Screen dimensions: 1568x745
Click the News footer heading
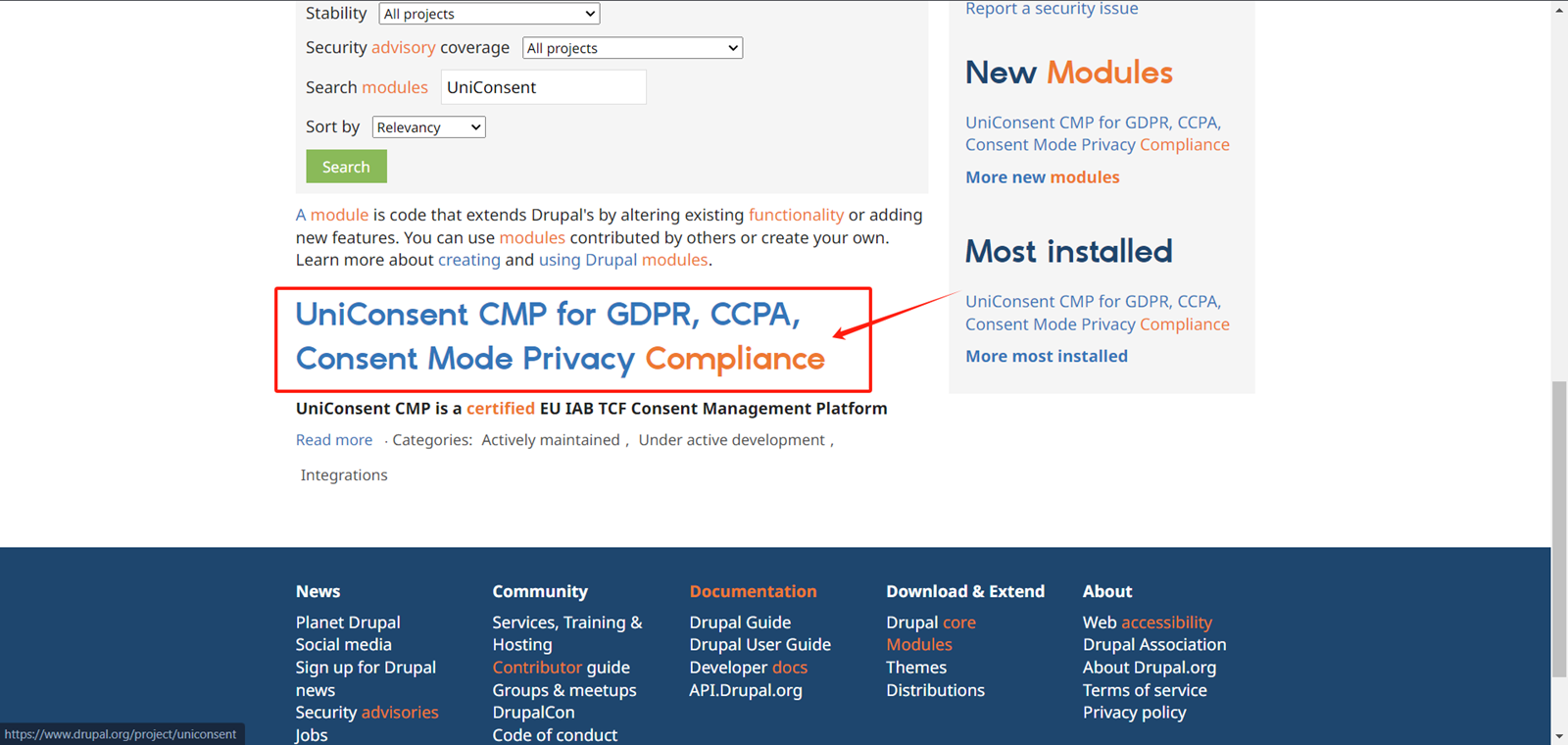pos(318,591)
